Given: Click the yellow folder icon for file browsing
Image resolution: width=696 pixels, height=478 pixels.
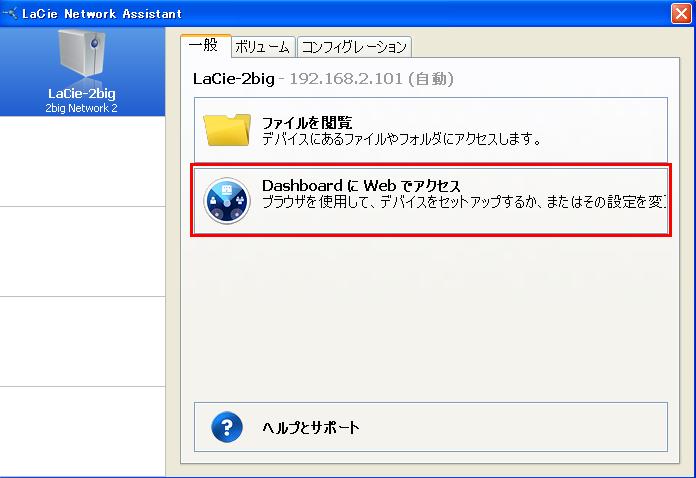Looking at the screenshot, I should 227,130.
